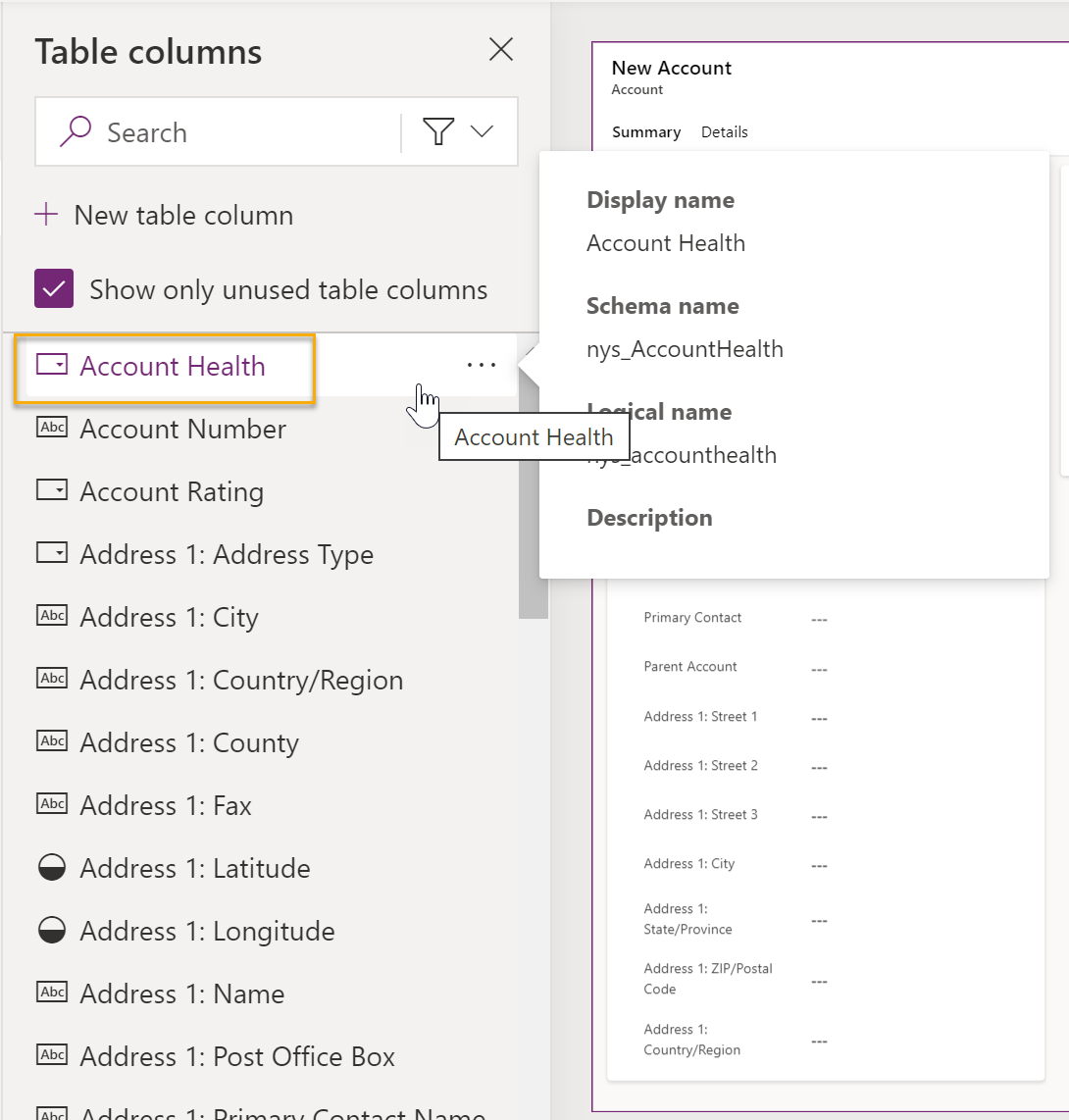The image size is (1069, 1120).
Task: Uncheck Show only unused table columns
Action: click(x=54, y=289)
